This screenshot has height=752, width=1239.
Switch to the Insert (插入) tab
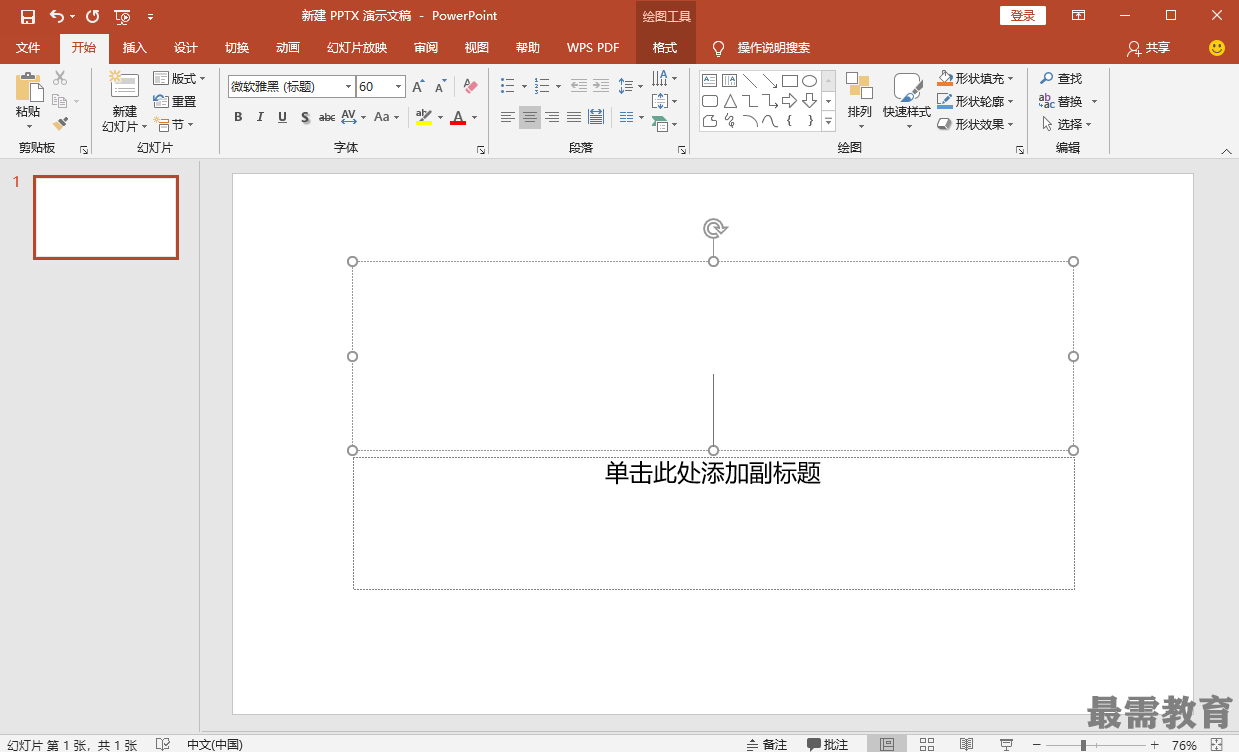coord(134,48)
